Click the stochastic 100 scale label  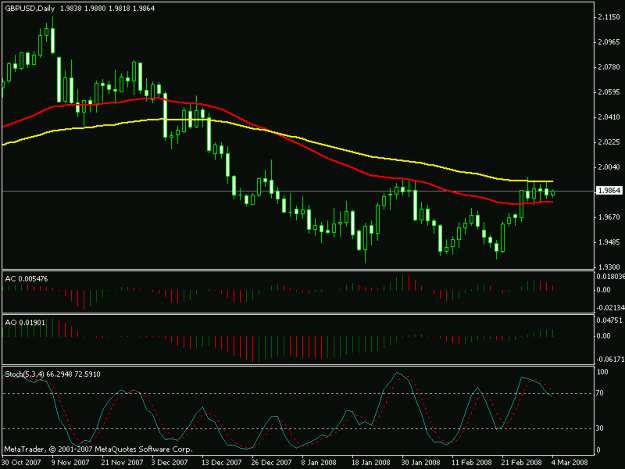603,372
